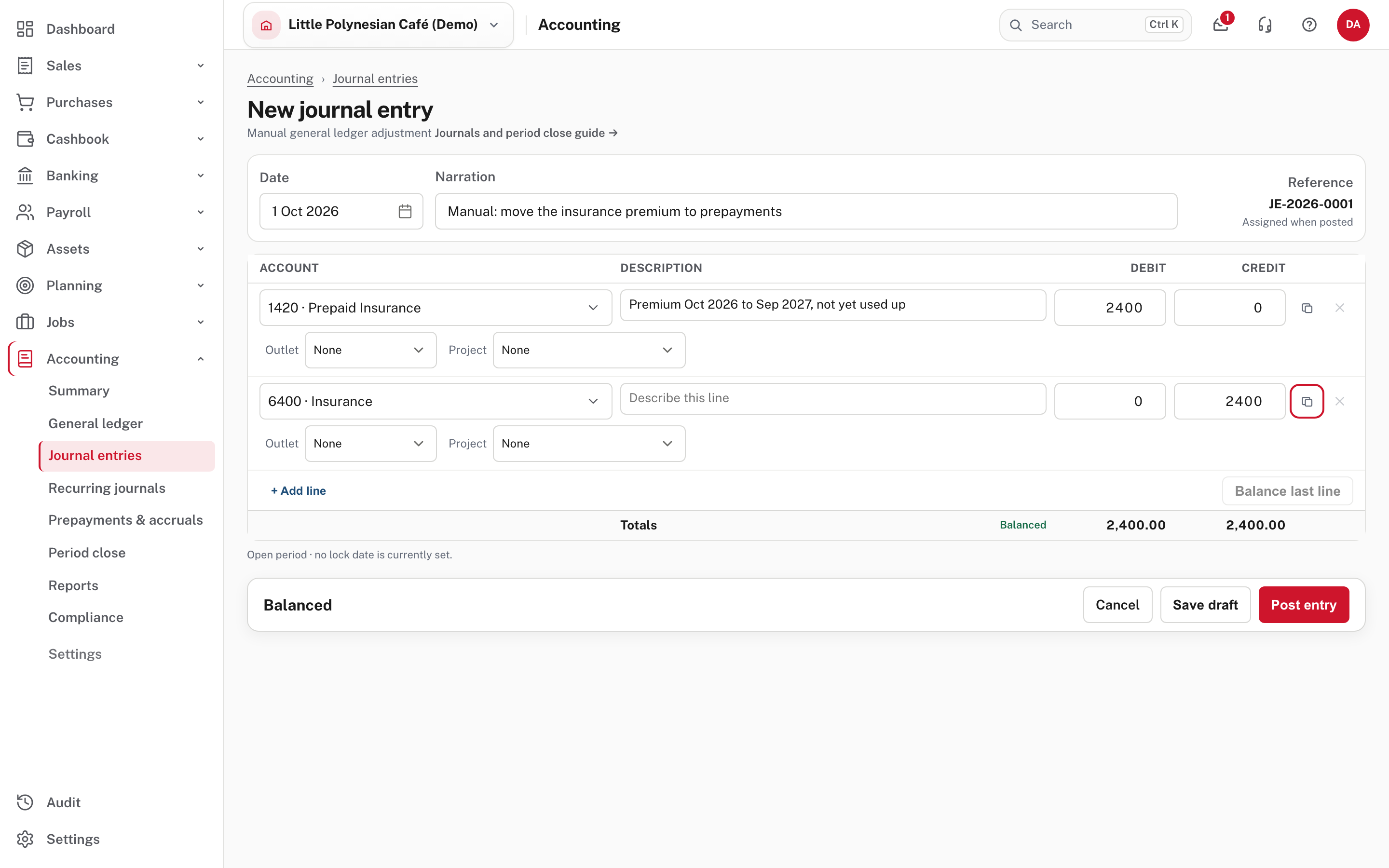Viewport: 1389px width, 868px height.
Task: Click the Accounting book icon in sidebar
Action: (x=25, y=359)
